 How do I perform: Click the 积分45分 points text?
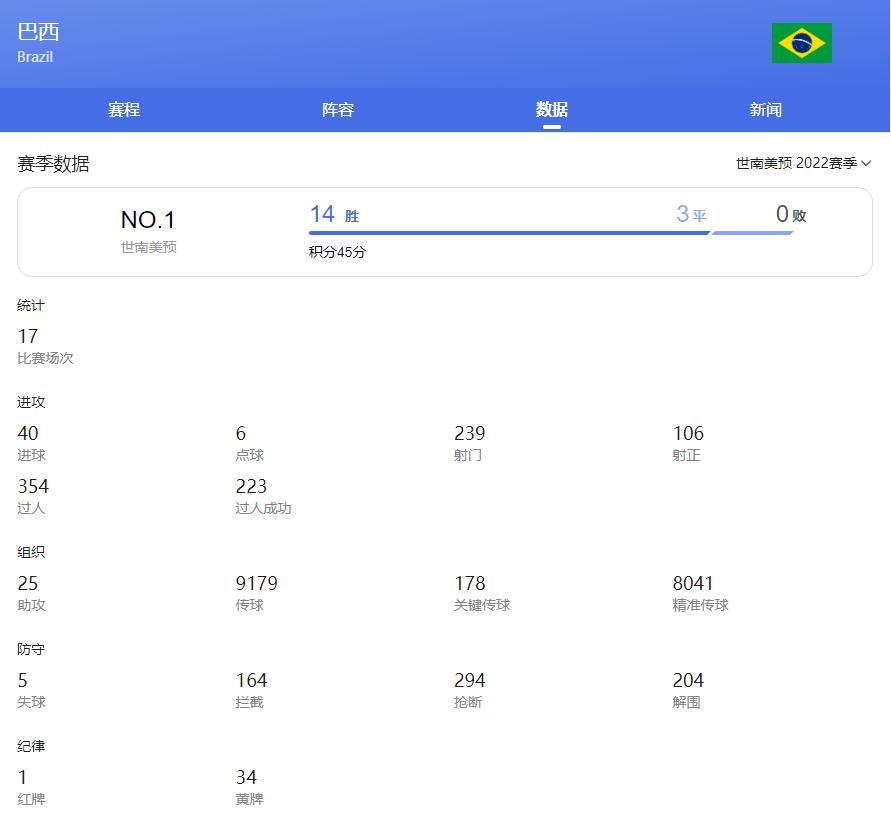click(337, 253)
